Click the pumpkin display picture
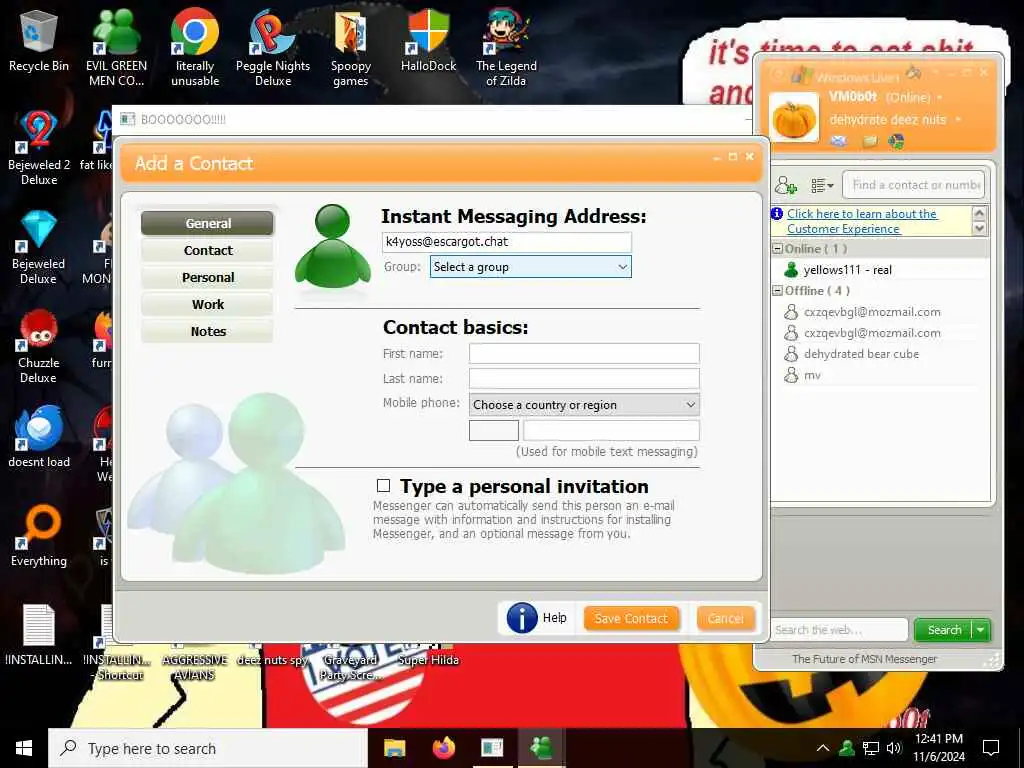 pos(793,118)
